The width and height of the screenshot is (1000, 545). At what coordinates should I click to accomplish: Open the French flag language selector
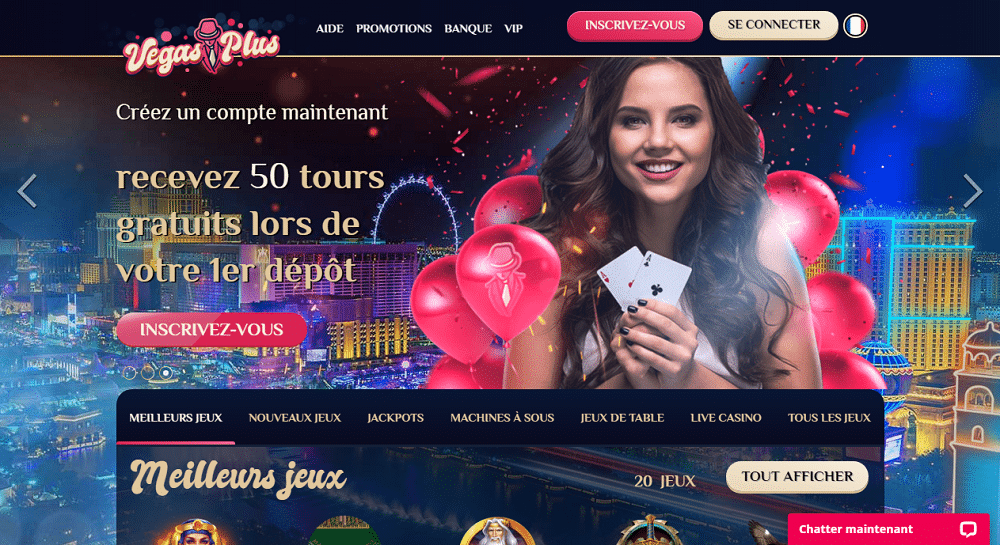pyautogui.click(x=855, y=26)
